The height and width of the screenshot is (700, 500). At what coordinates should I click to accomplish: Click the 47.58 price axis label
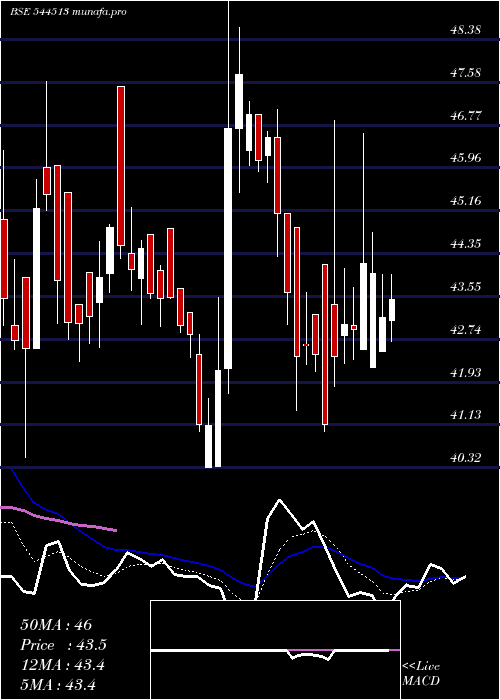pyautogui.click(x=466, y=73)
